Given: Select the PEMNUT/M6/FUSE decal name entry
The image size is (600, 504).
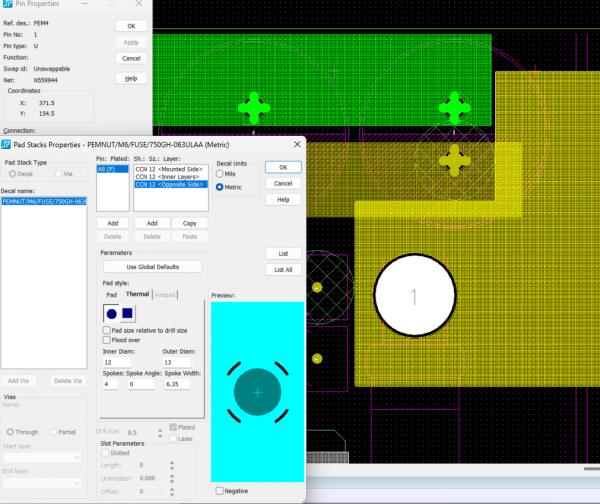Looking at the screenshot, I should coord(44,201).
